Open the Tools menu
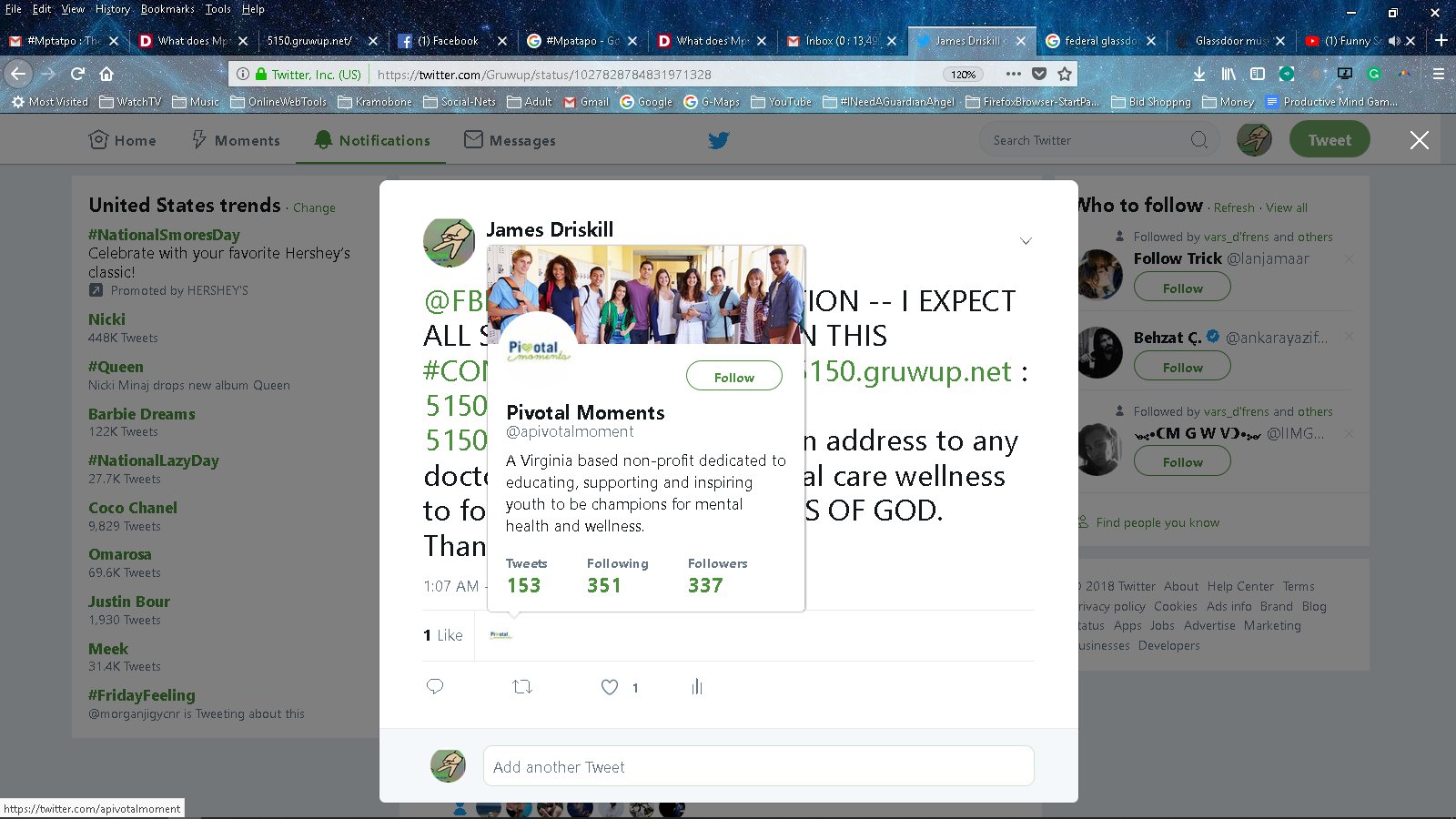Screen dimensions: 1456x819 click(217, 9)
